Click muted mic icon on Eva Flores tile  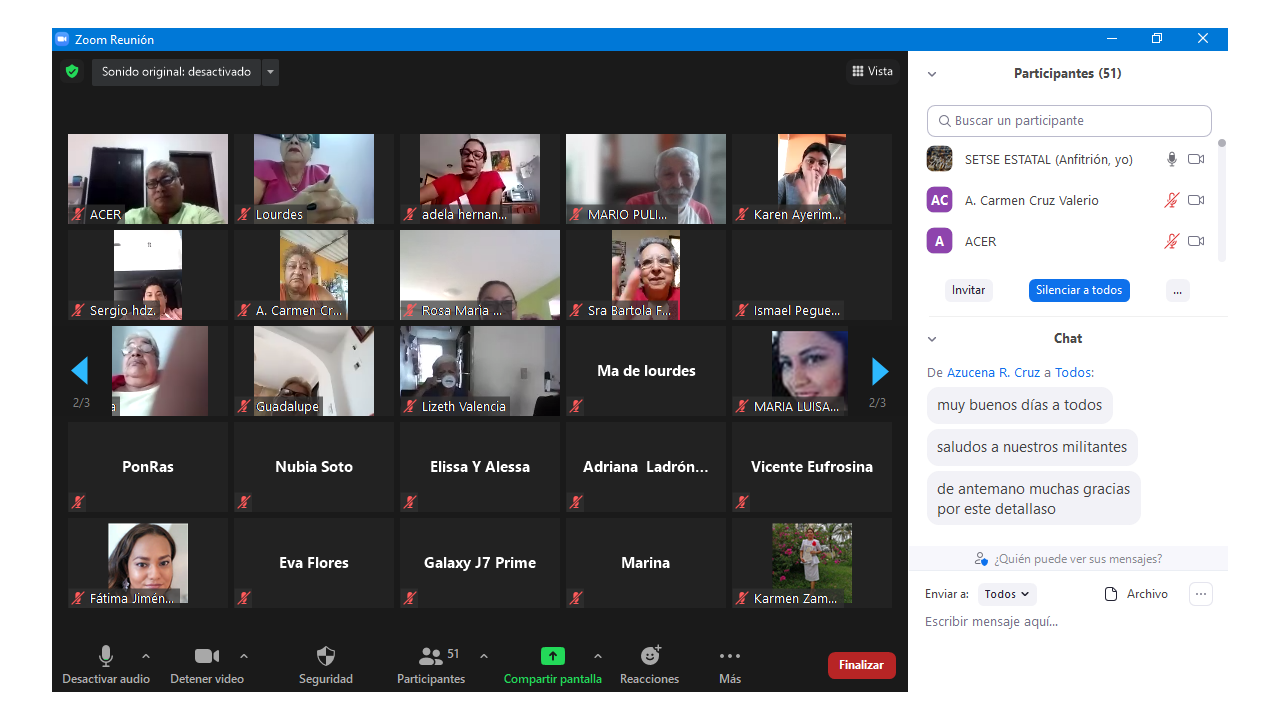point(243,598)
